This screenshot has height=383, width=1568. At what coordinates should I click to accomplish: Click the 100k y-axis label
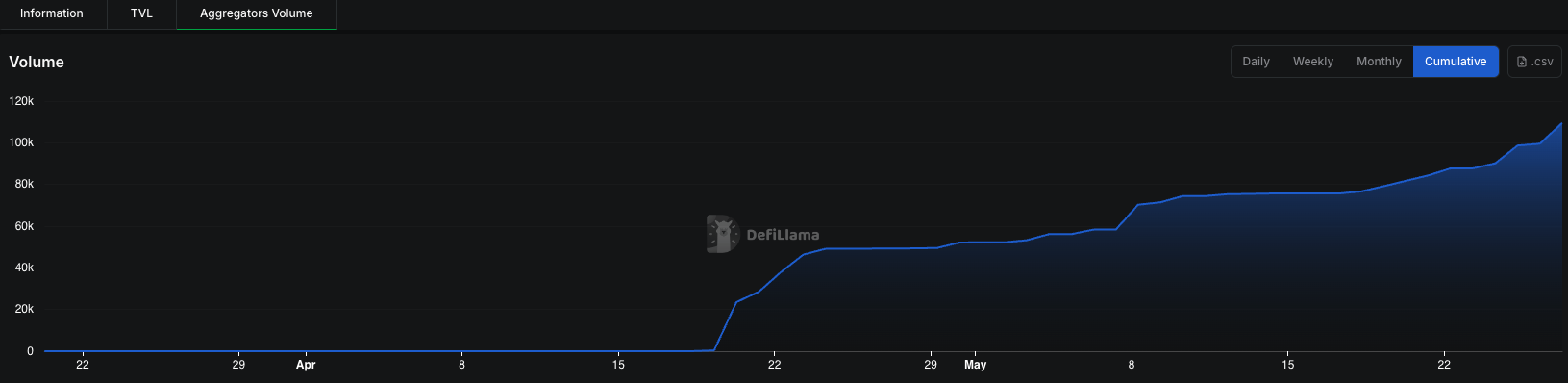tap(21, 142)
